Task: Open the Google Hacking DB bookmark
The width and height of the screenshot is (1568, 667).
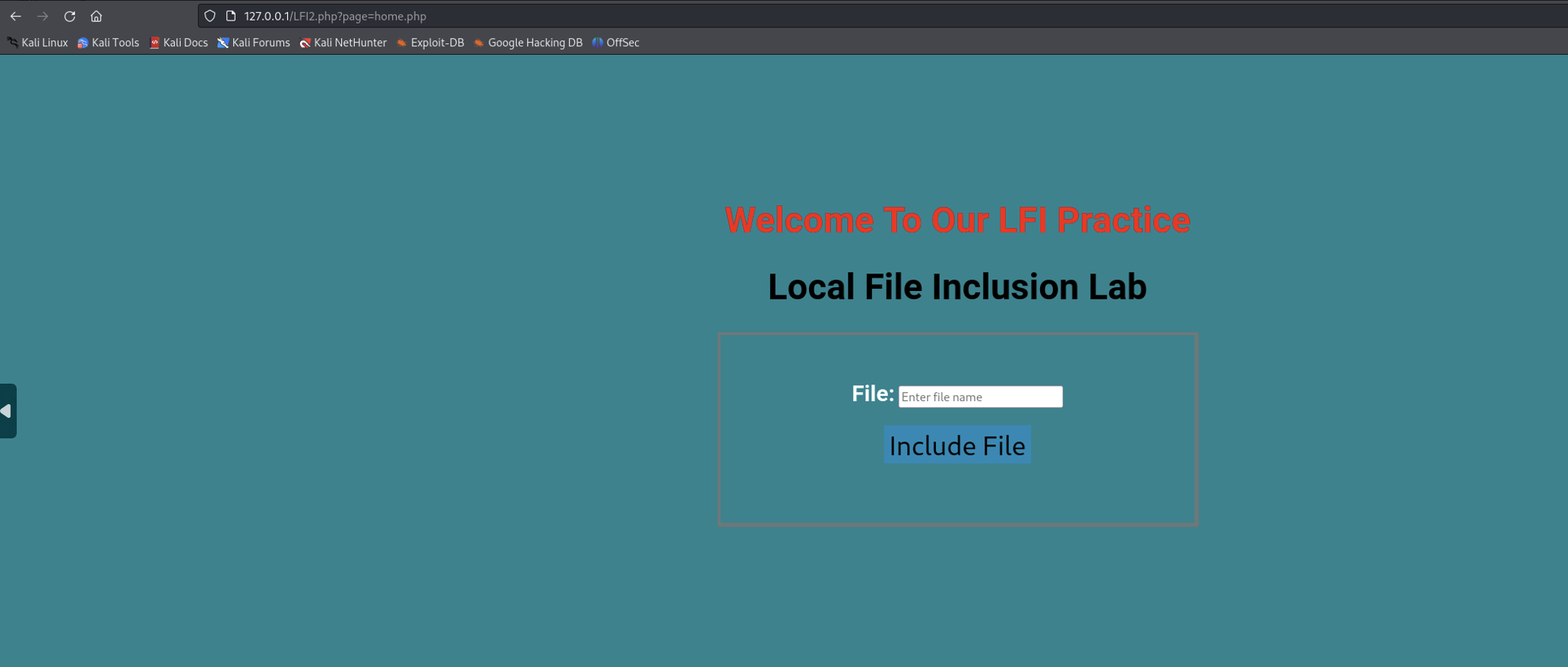Action: click(529, 43)
